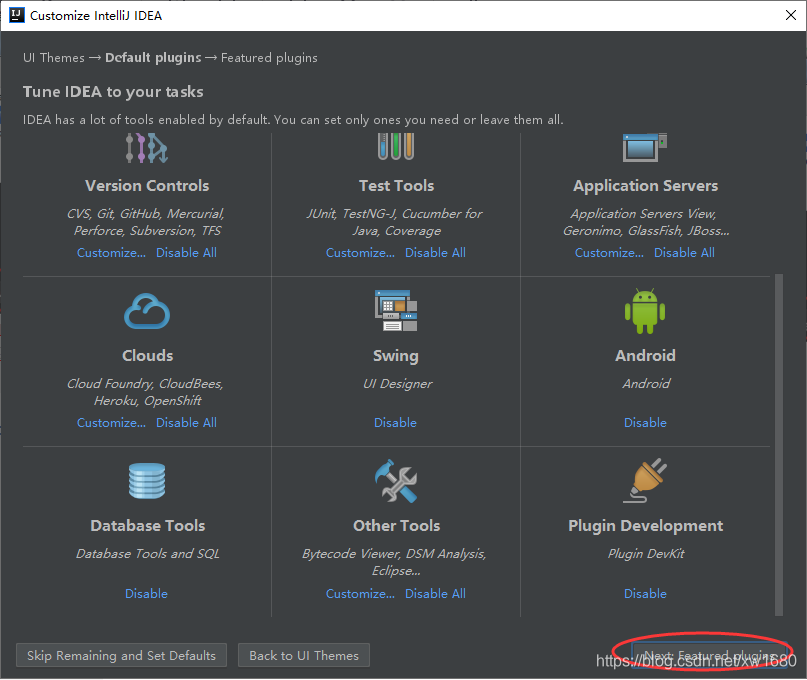Click the Test Tools test-tube icon

tap(396, 147)
